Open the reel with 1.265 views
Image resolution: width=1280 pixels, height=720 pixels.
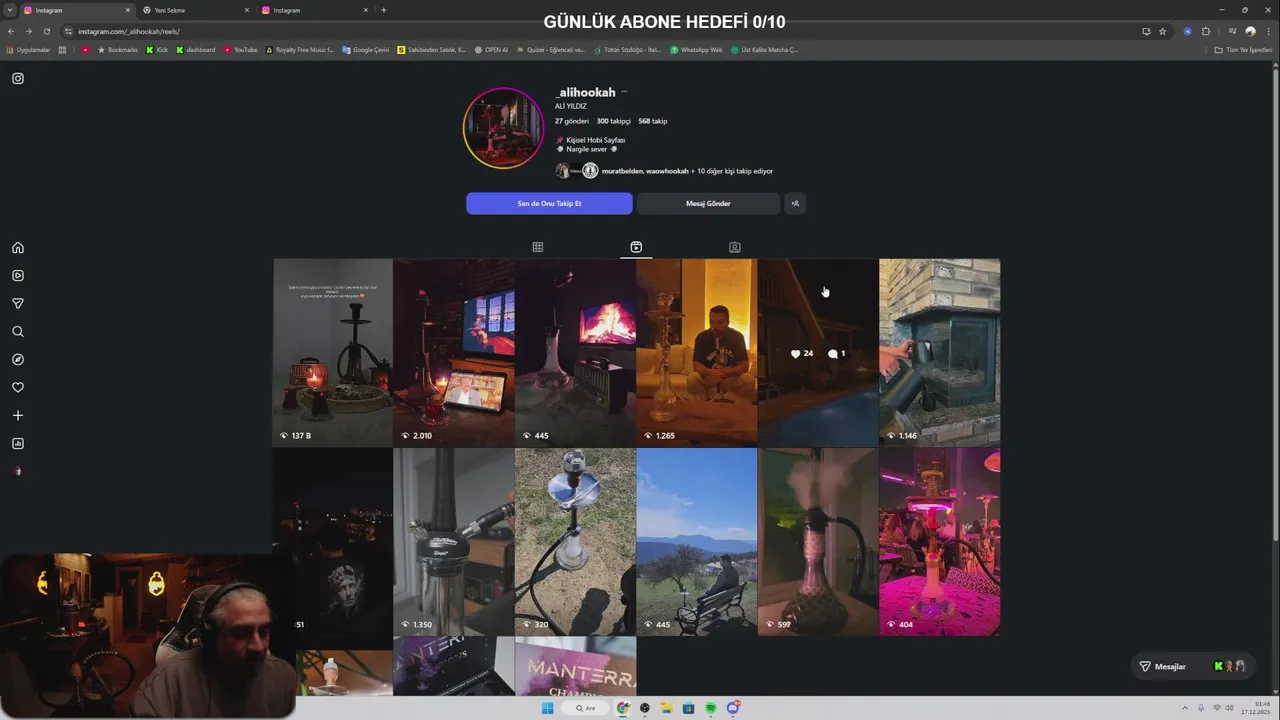coord(697,352)
